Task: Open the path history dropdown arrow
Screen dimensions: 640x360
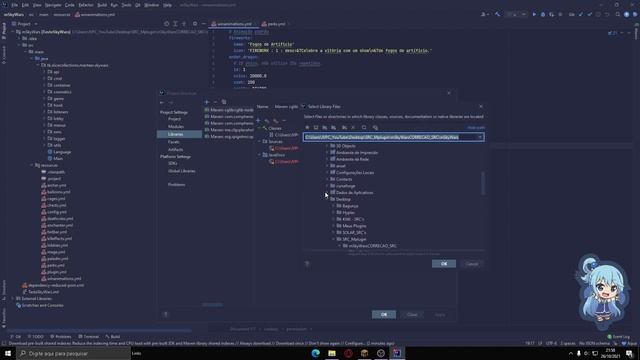Action: (480, 137)
